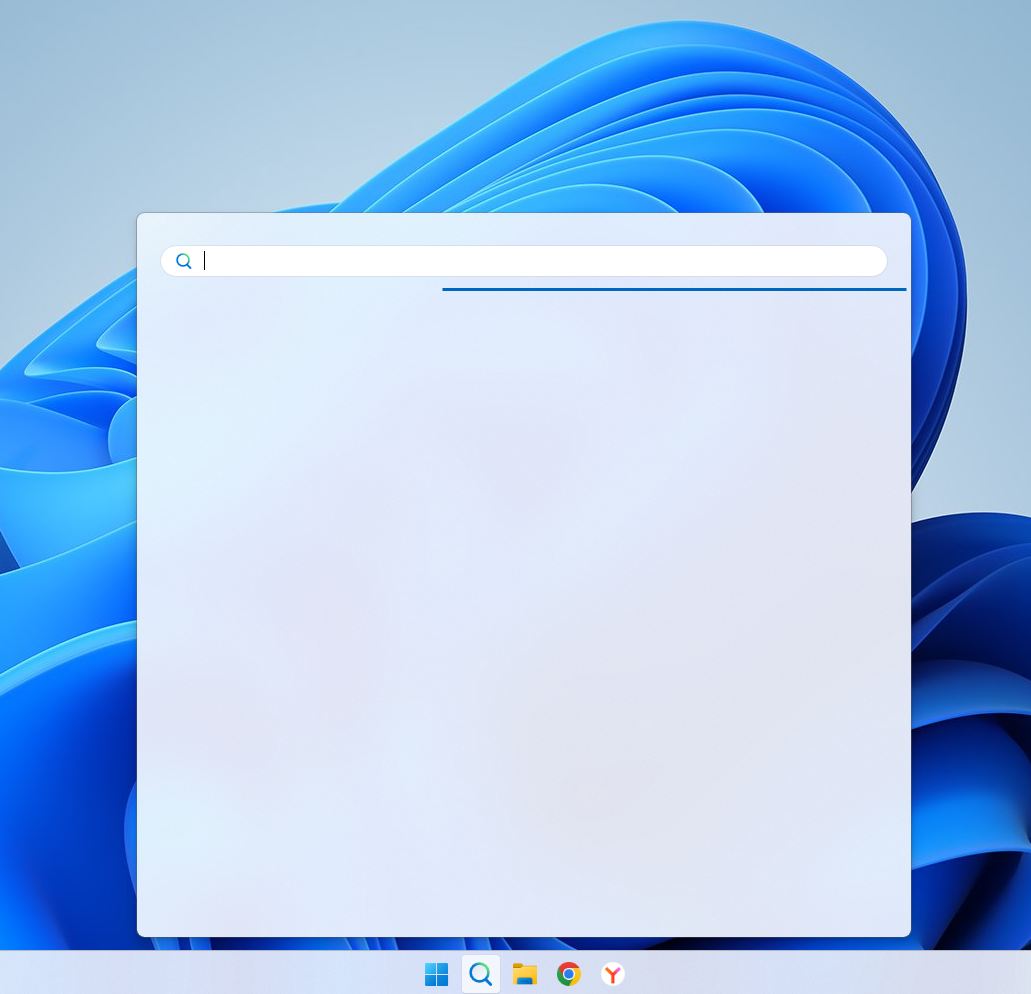Screen dimensions: 1031x994
Task: Open Google Chrome from the taskbar
Action: coord(569,974)
